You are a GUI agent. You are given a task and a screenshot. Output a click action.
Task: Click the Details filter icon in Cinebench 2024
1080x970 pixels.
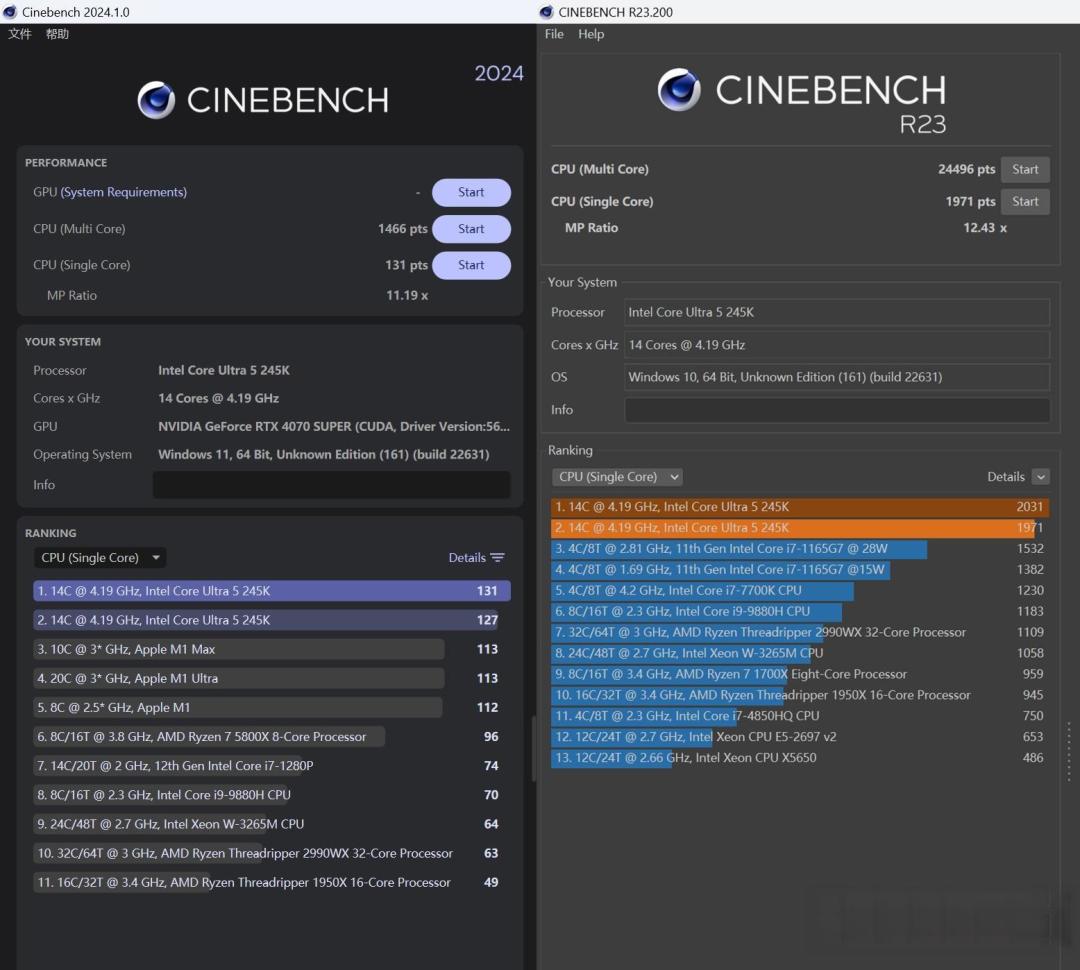pos(497,557)
